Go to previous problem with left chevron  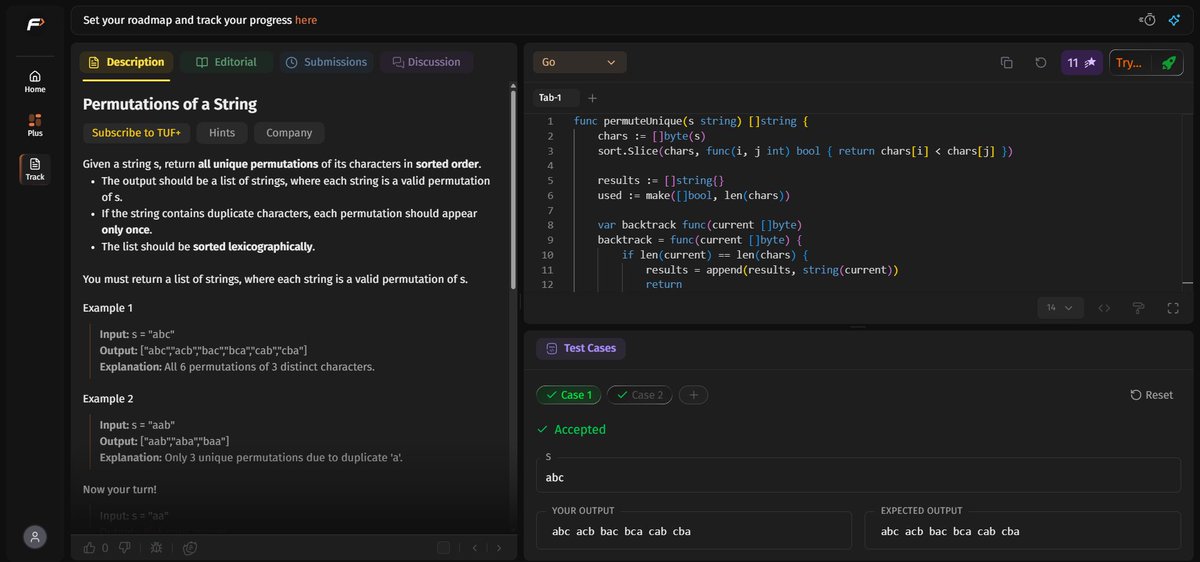coord(475,548)
